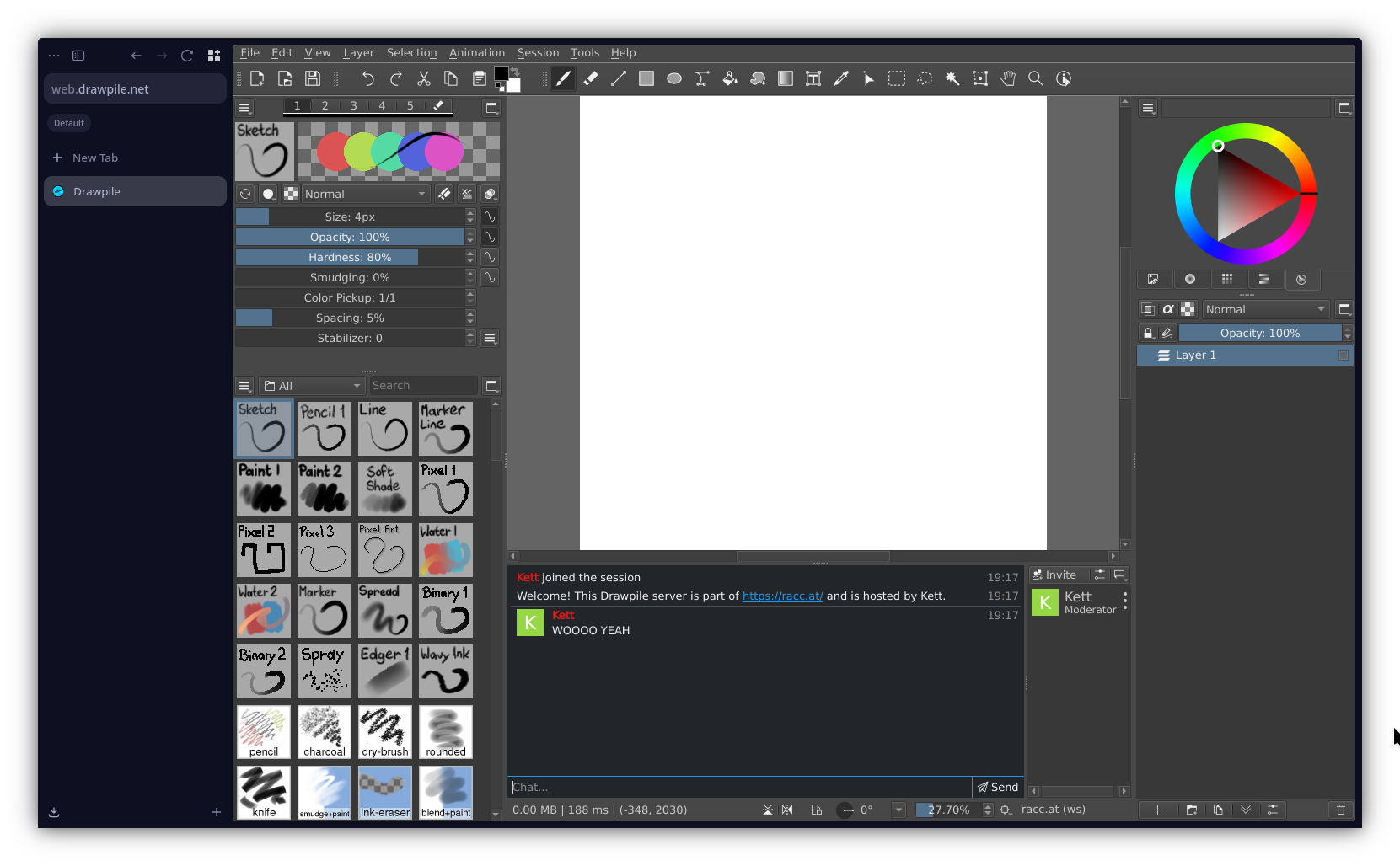Open the https://racc.at/ link in chat
The image size is (1400, 866).
tap(782, 596)
